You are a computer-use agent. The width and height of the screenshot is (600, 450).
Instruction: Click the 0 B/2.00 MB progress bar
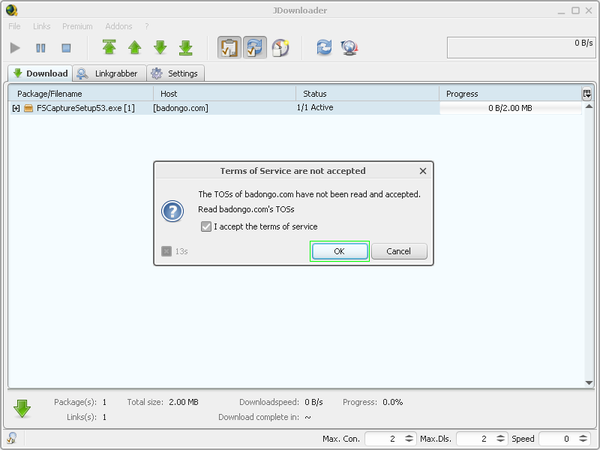510,108
